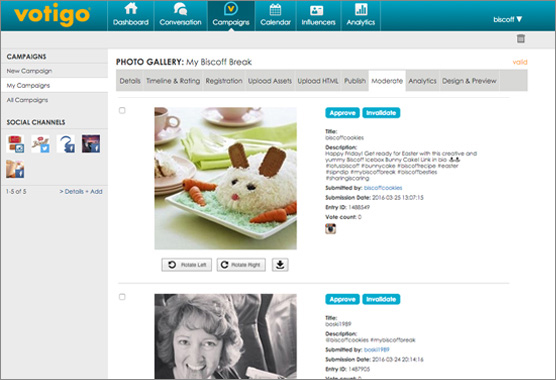
Task: Select the blue question mark Facebook channel icon
Action: click(66, 144)
